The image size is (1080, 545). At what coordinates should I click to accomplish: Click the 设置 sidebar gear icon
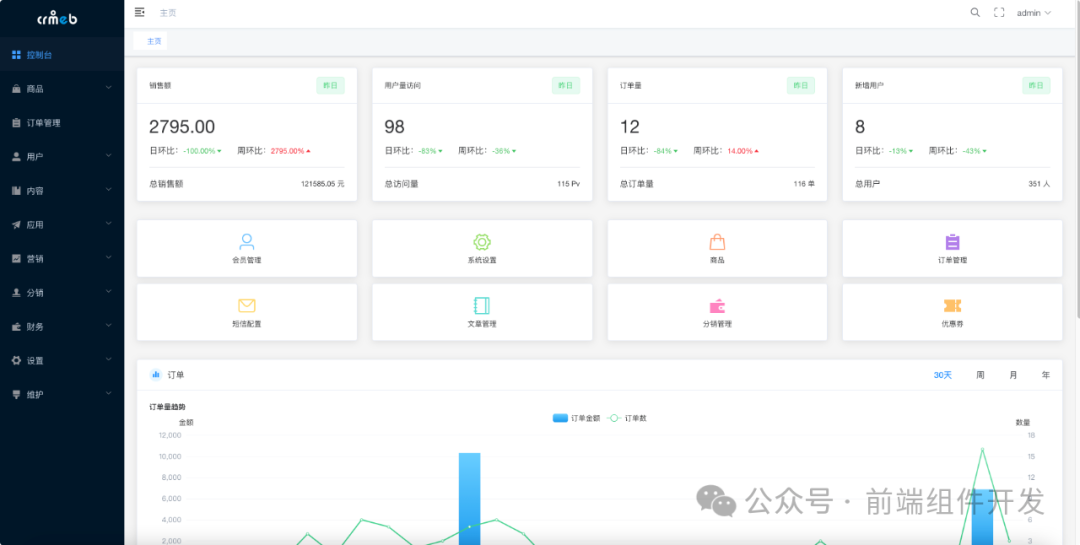(x=17, y=360)
